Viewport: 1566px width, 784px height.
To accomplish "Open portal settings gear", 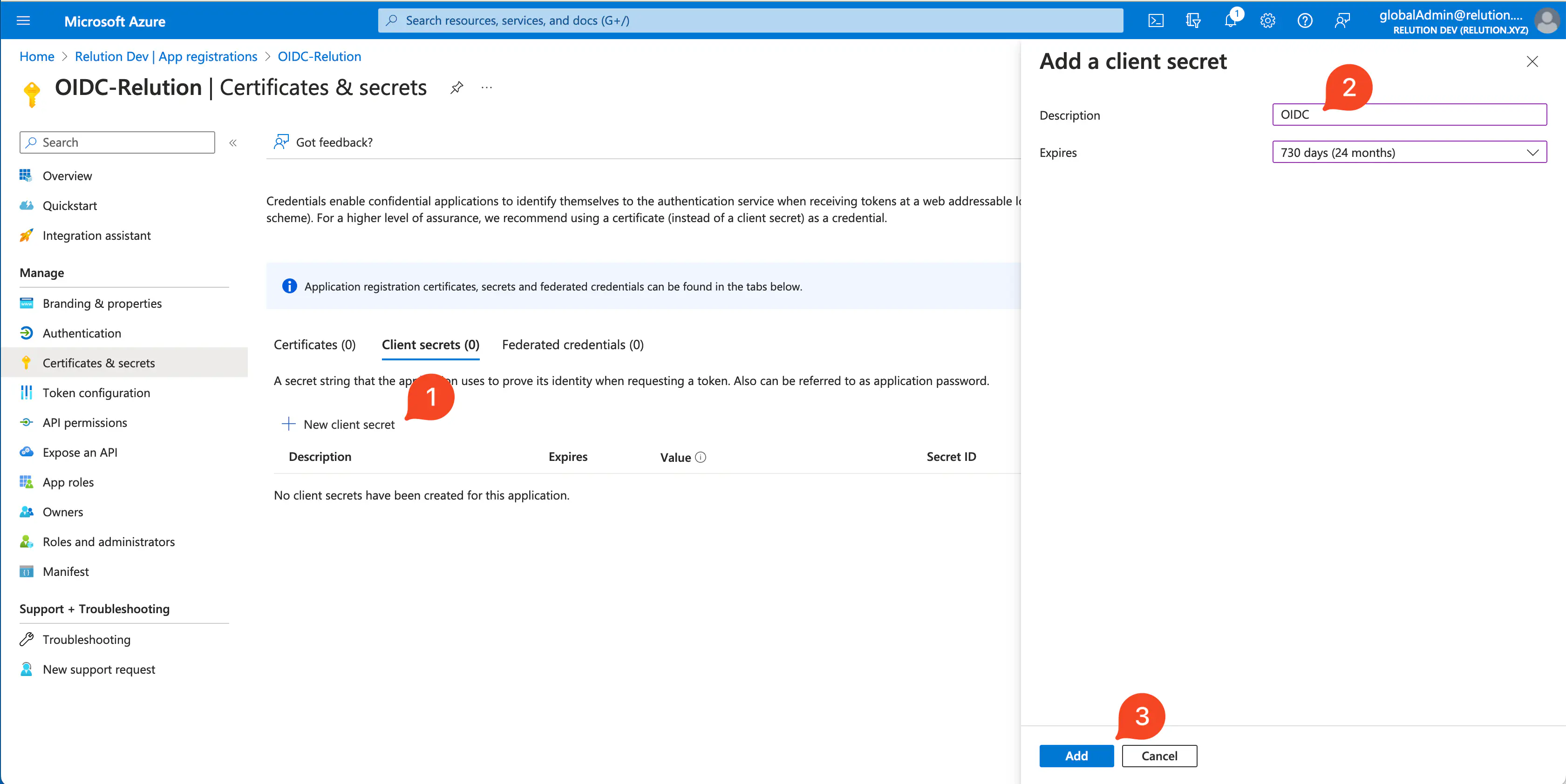I will [x=1267, y=20].
